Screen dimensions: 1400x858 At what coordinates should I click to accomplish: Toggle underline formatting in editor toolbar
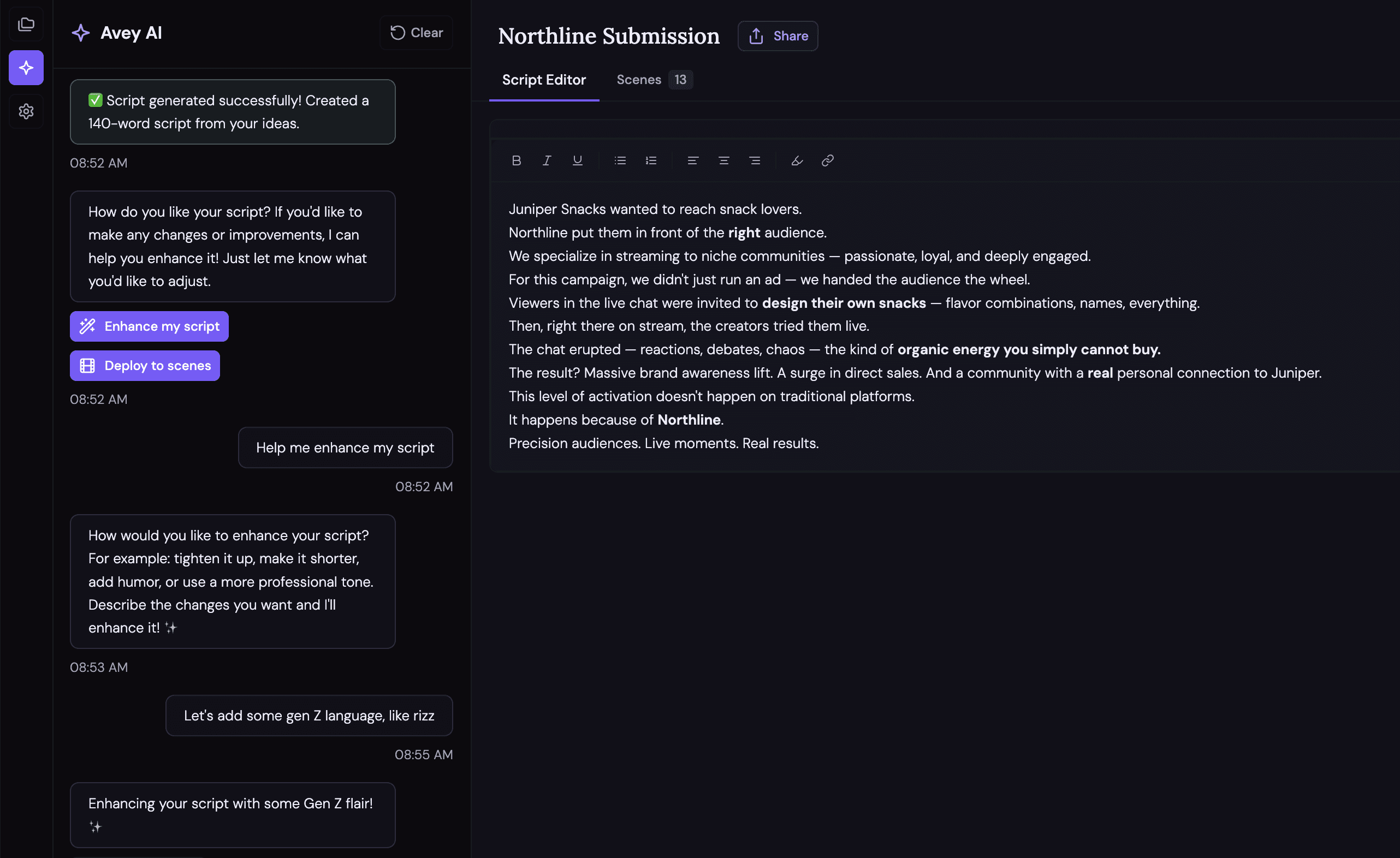coord(577,160)
